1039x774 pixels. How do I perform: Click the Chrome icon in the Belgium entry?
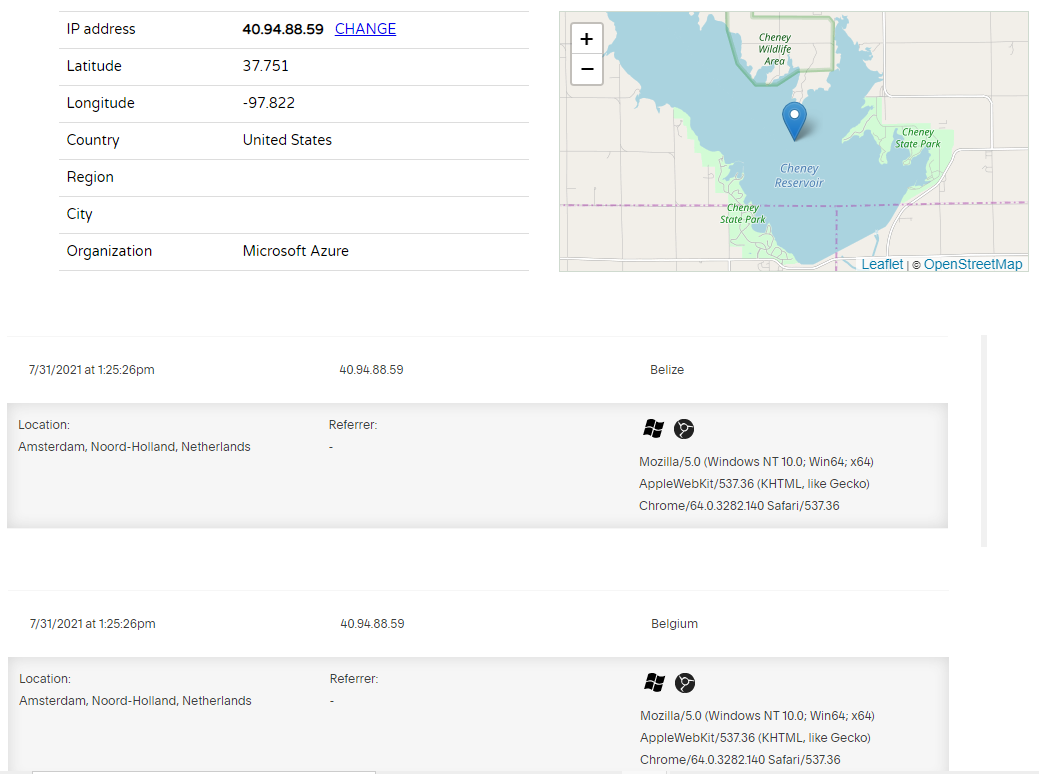coord(684,683)
